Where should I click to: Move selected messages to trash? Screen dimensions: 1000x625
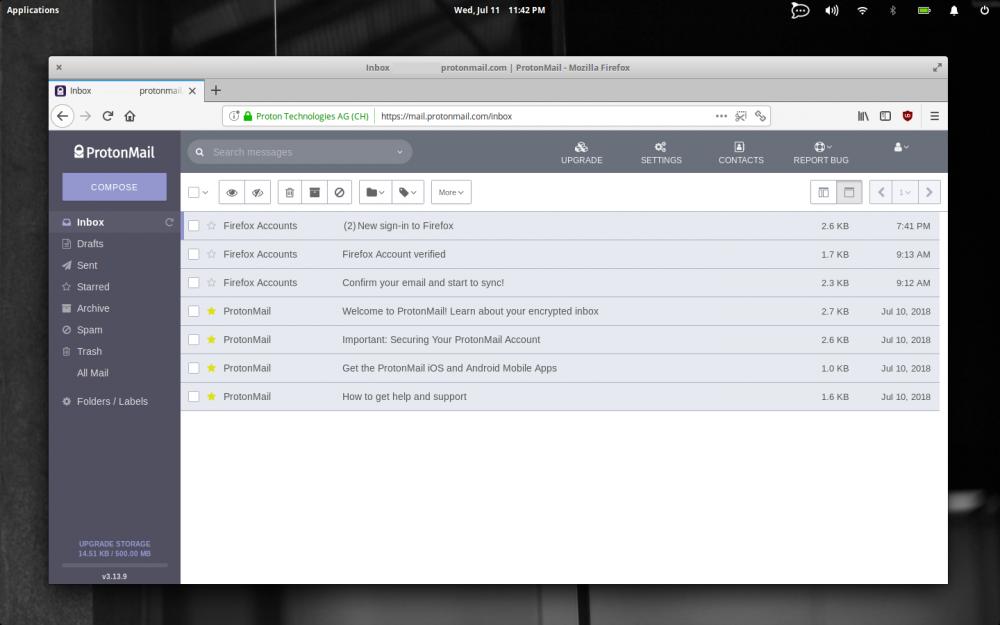pos(290,192)
